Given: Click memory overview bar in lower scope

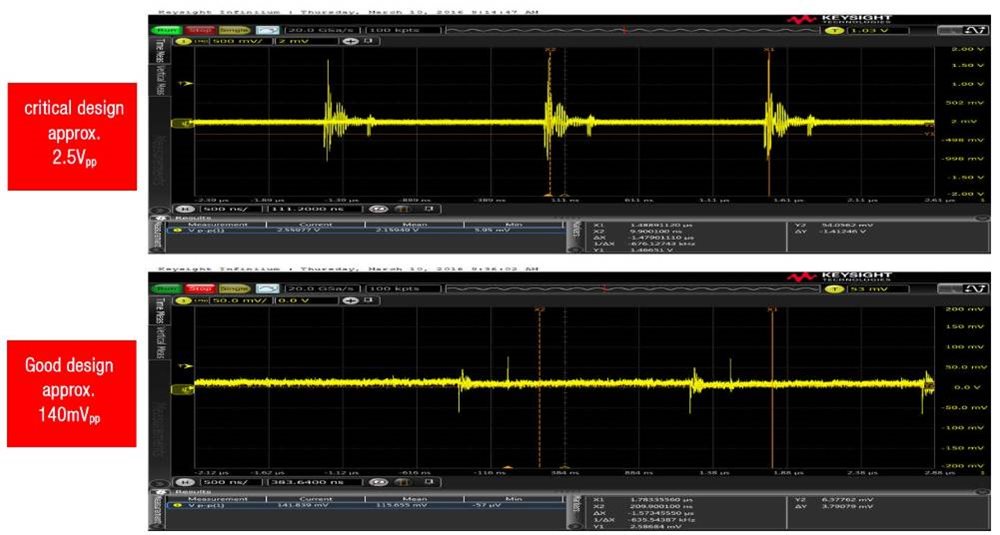Looking at the screenshot, I should tap(631, 289).
